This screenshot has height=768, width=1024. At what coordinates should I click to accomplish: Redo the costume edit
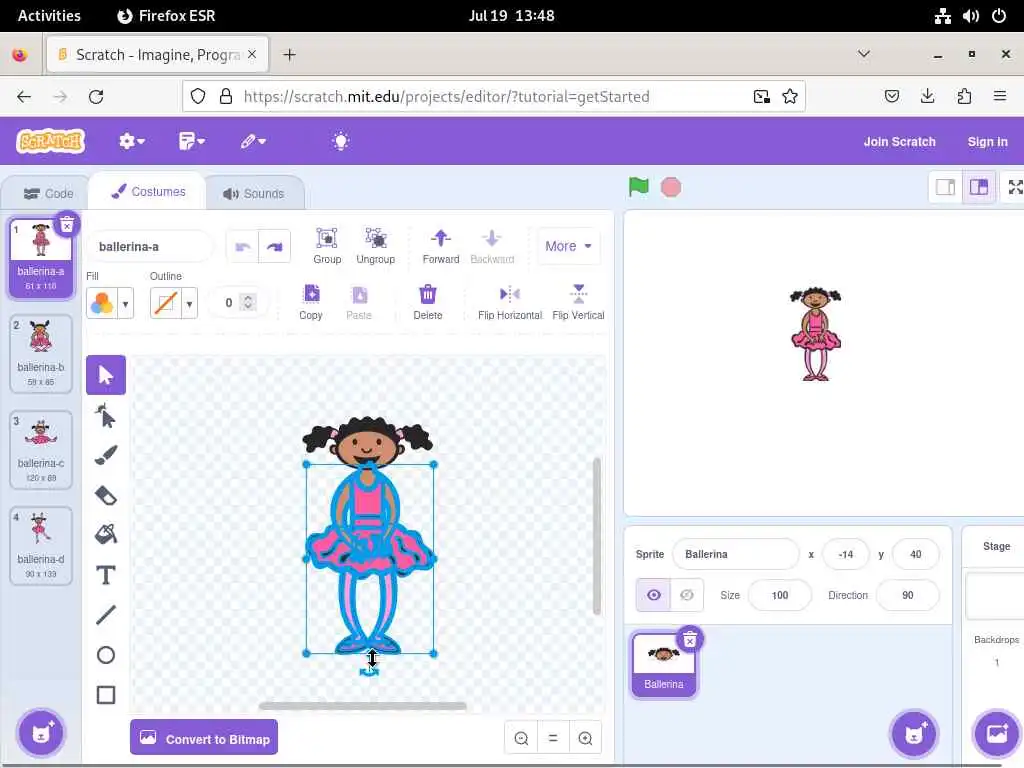pos(275,246)
